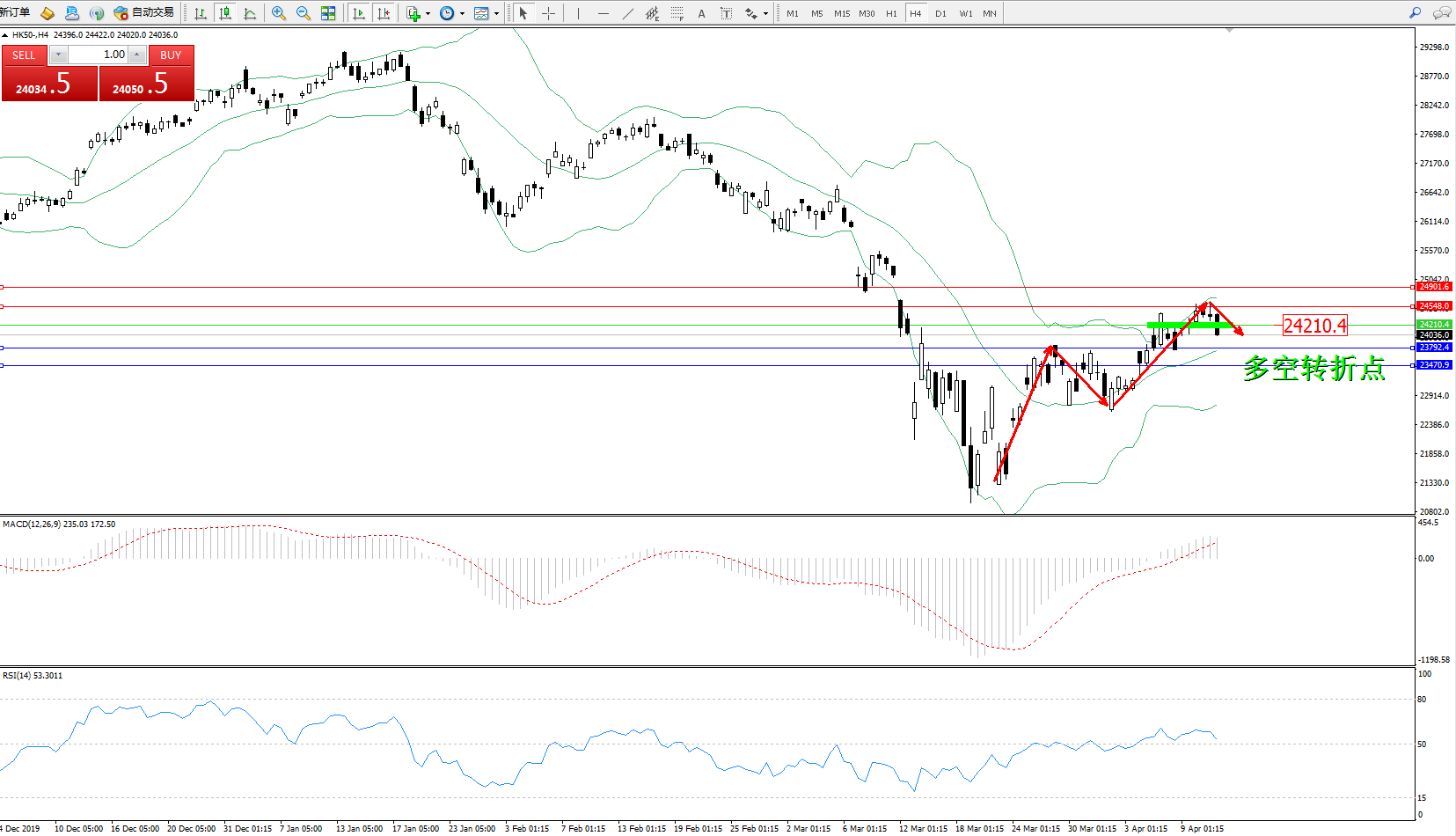Select the trendline drawing tool

point(627,13)
